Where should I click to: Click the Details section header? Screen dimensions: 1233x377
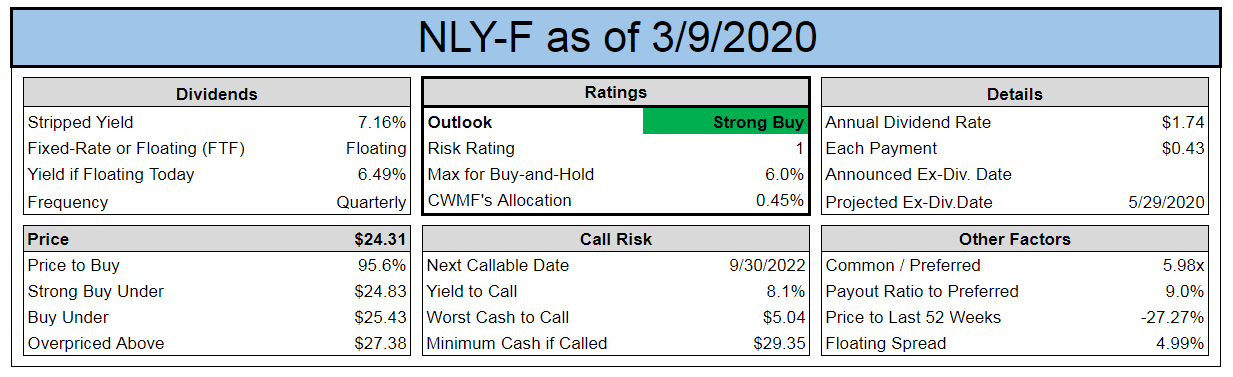click(1014, 94)
